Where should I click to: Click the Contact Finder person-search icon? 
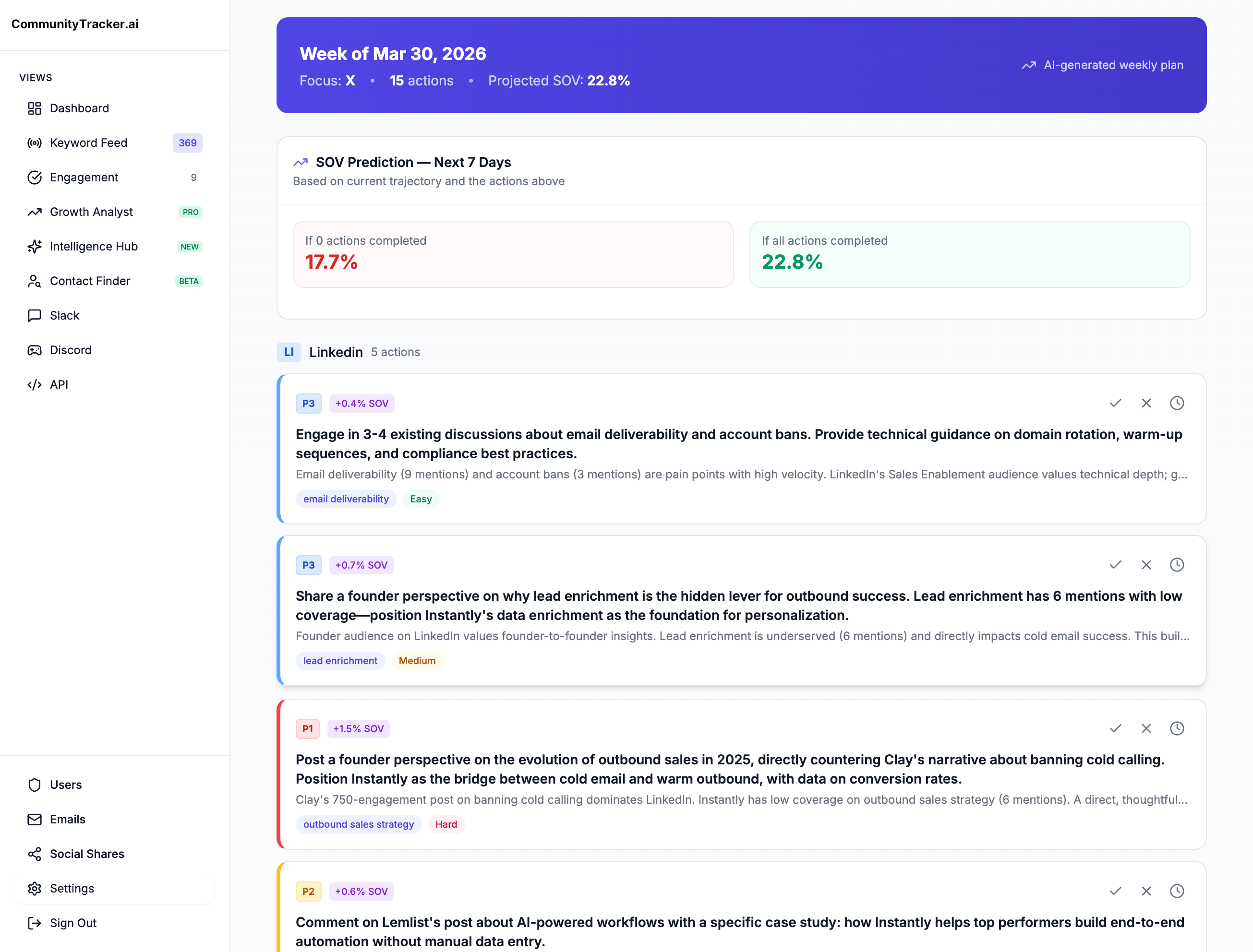click(35, 281)
